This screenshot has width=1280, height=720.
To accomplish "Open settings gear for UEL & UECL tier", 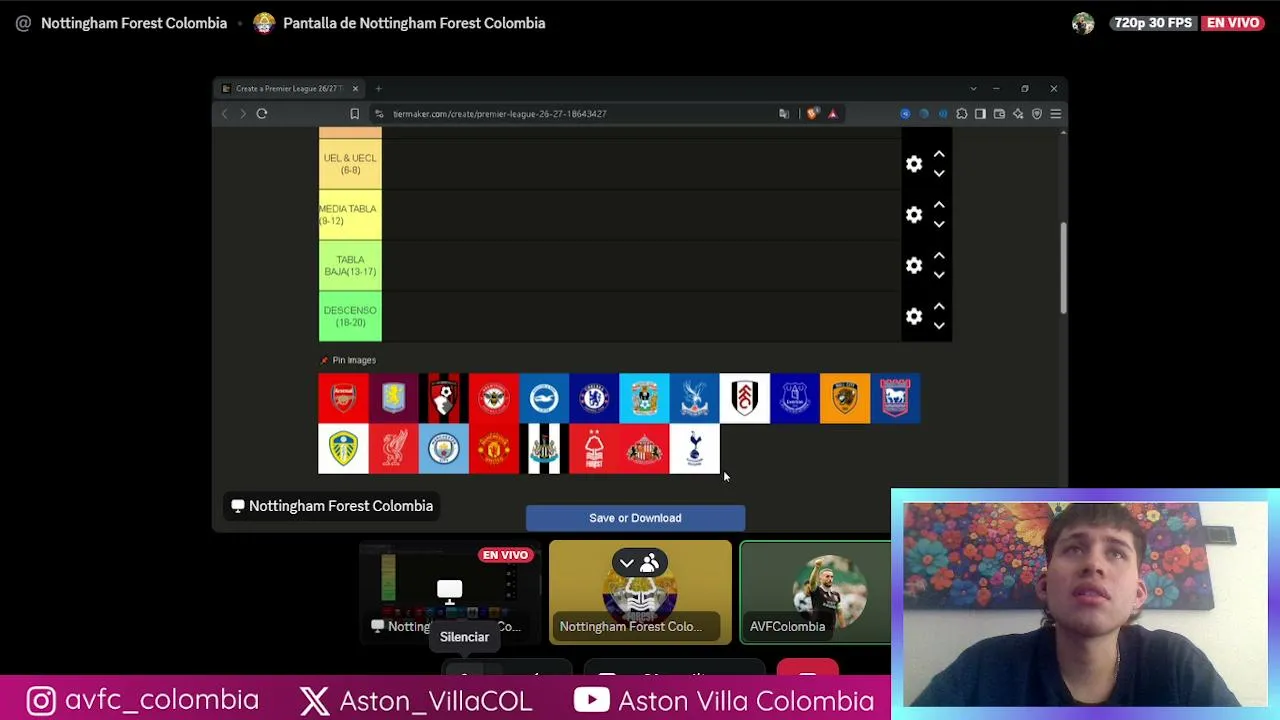I will point(914,164).
